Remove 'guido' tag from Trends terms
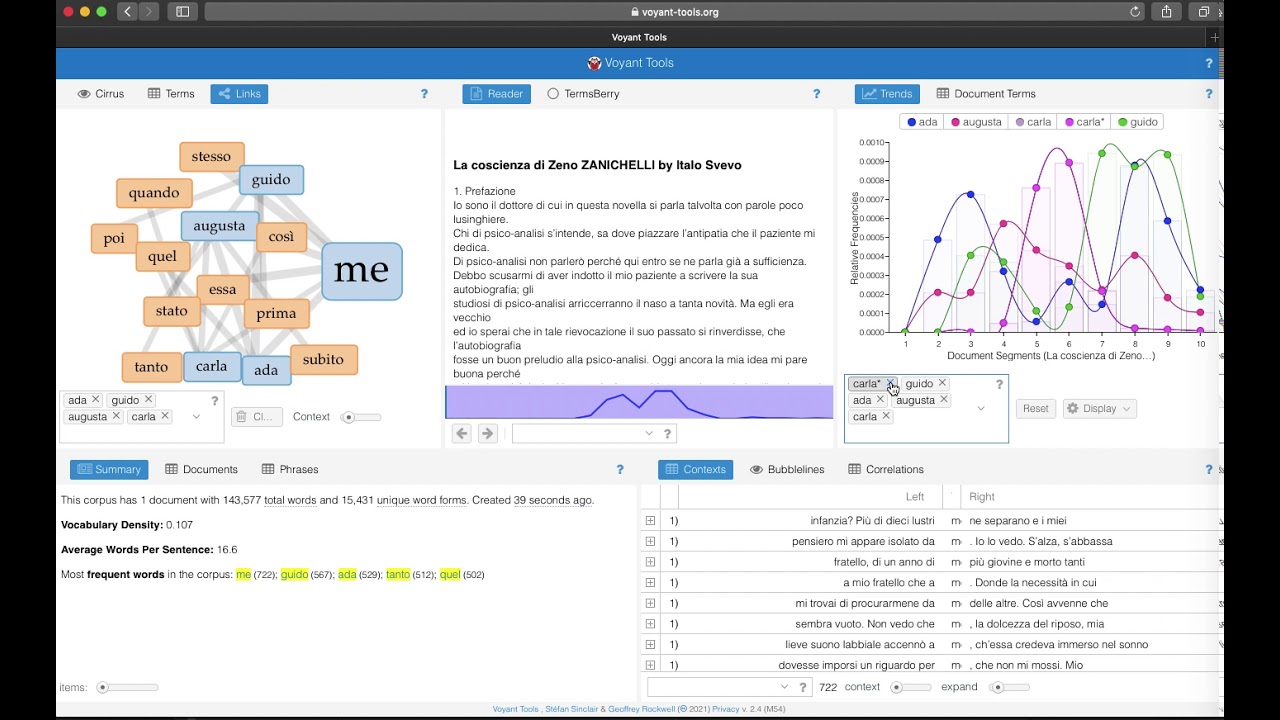 pyautogui.click(x=942, y=383)
